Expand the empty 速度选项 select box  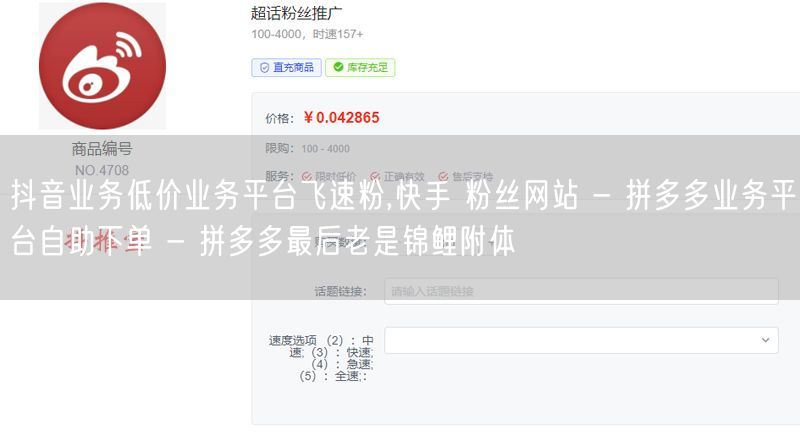tap(581, 340)
